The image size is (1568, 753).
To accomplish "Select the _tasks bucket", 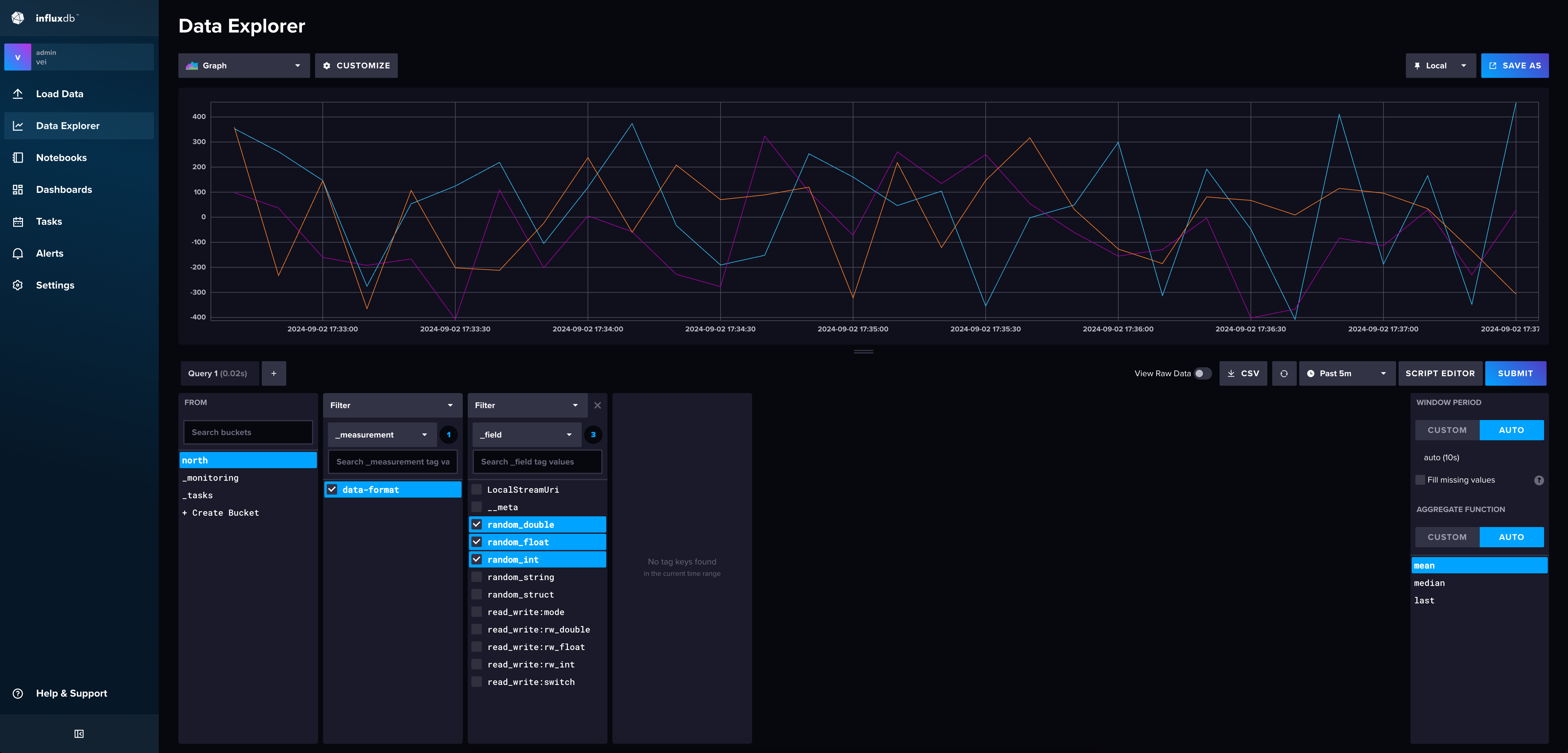I will (248, 495).
